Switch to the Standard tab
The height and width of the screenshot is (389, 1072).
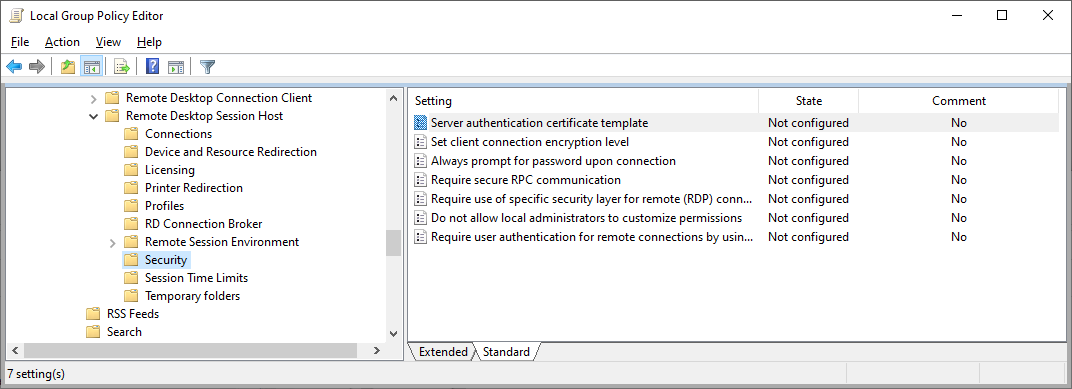(x=506, y=352)
